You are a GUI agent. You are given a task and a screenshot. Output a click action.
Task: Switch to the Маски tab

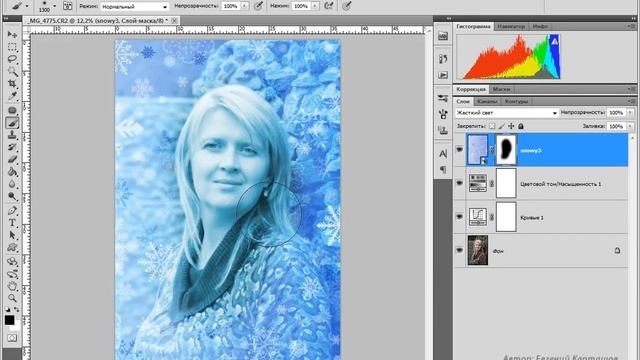click(501, 89)
